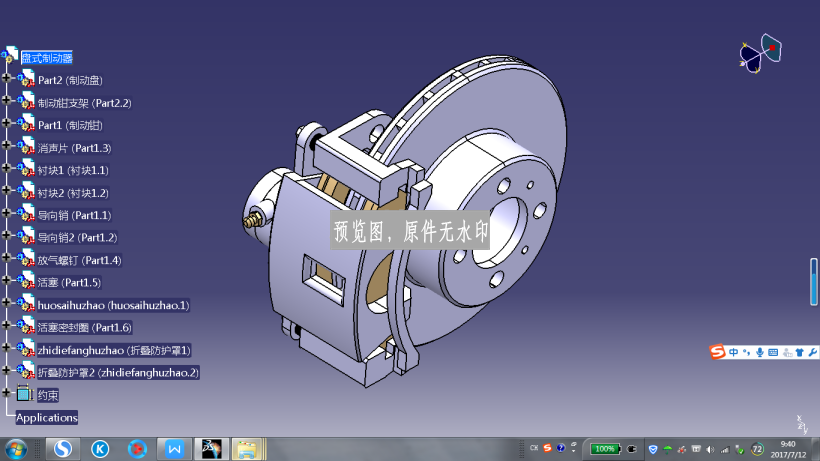
Task: Select 衬块1 (衬块1.1) label
Action: pos(73,170)
